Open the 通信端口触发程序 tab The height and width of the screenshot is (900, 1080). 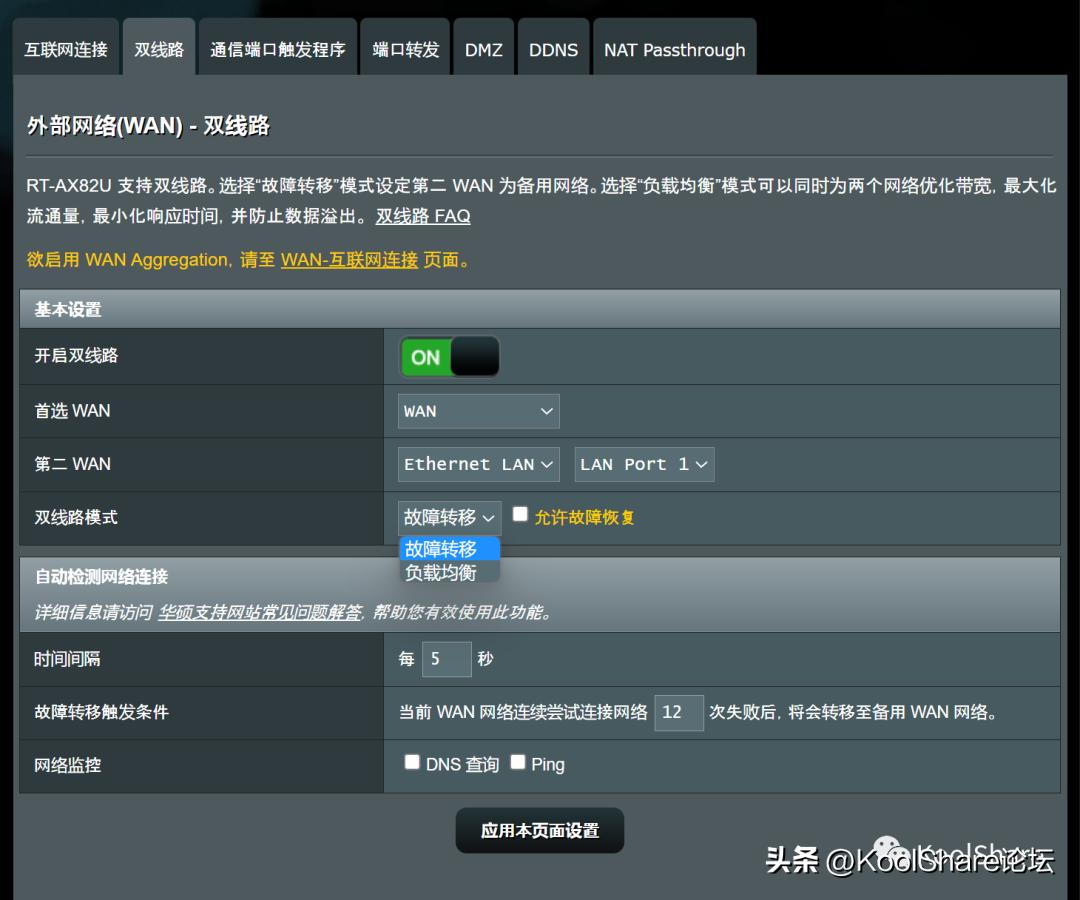click(x=277, y=47)
